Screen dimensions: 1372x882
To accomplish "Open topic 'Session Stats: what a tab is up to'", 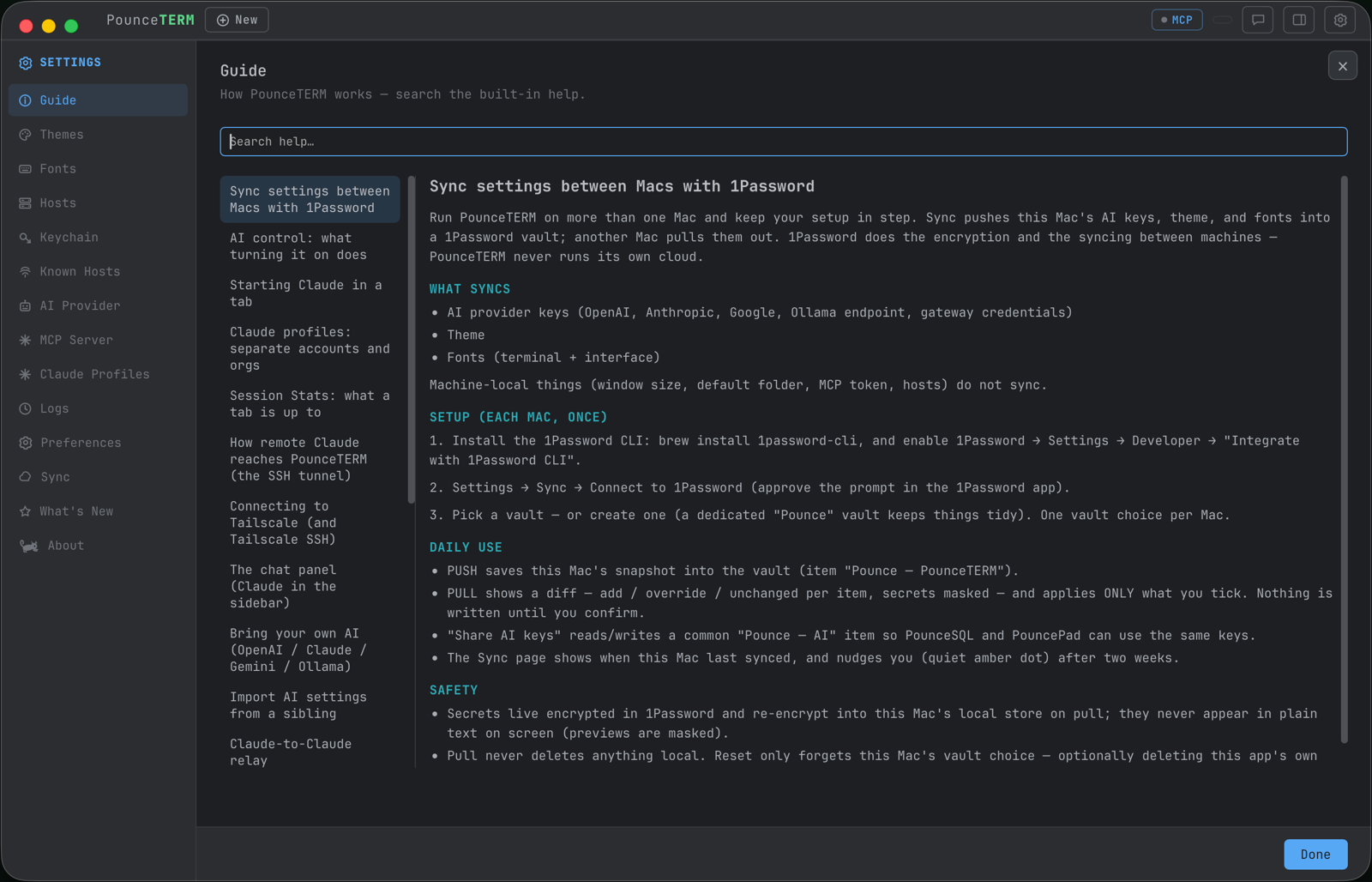I will pyautogui.click(x=310, y=404).
